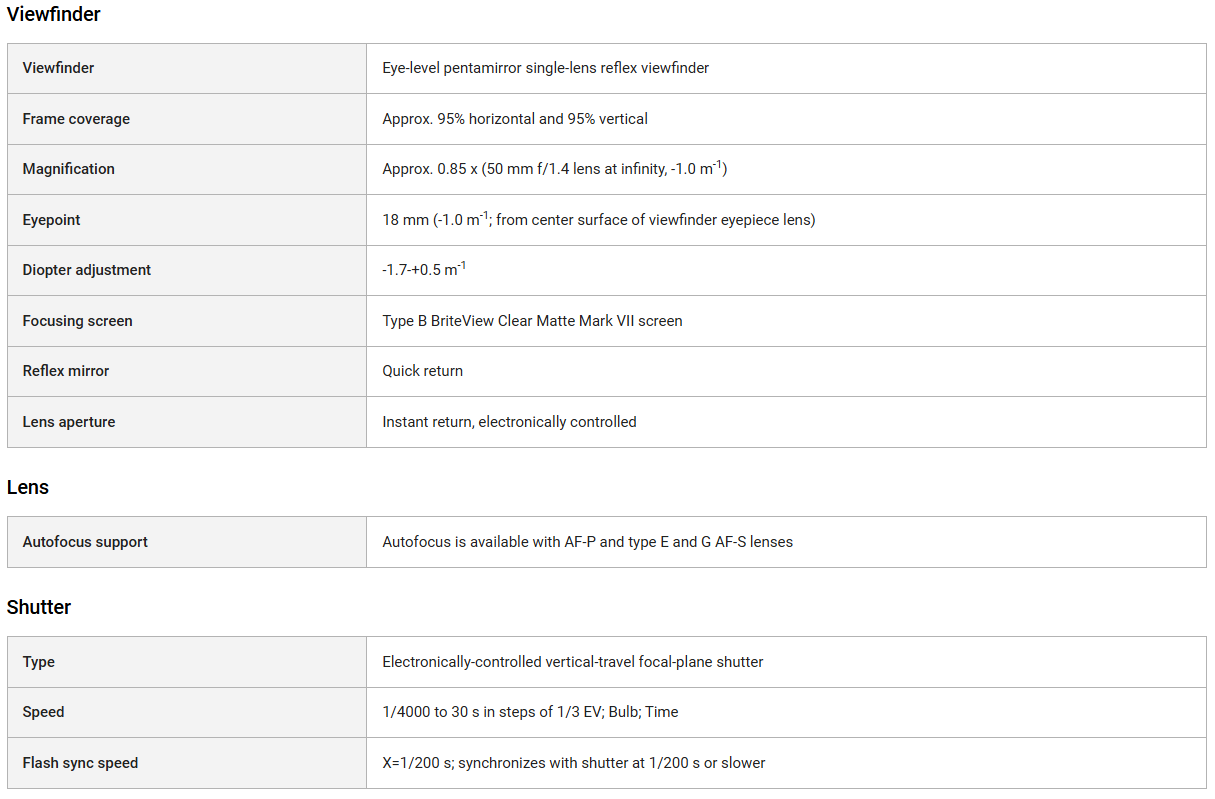Select the Focusing screen row label
Screen dimensions: 1215x799
pos(78,321)
